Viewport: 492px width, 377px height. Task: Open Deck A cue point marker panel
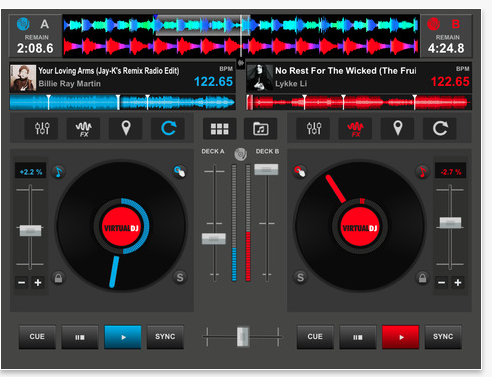(x=126, y=128)
